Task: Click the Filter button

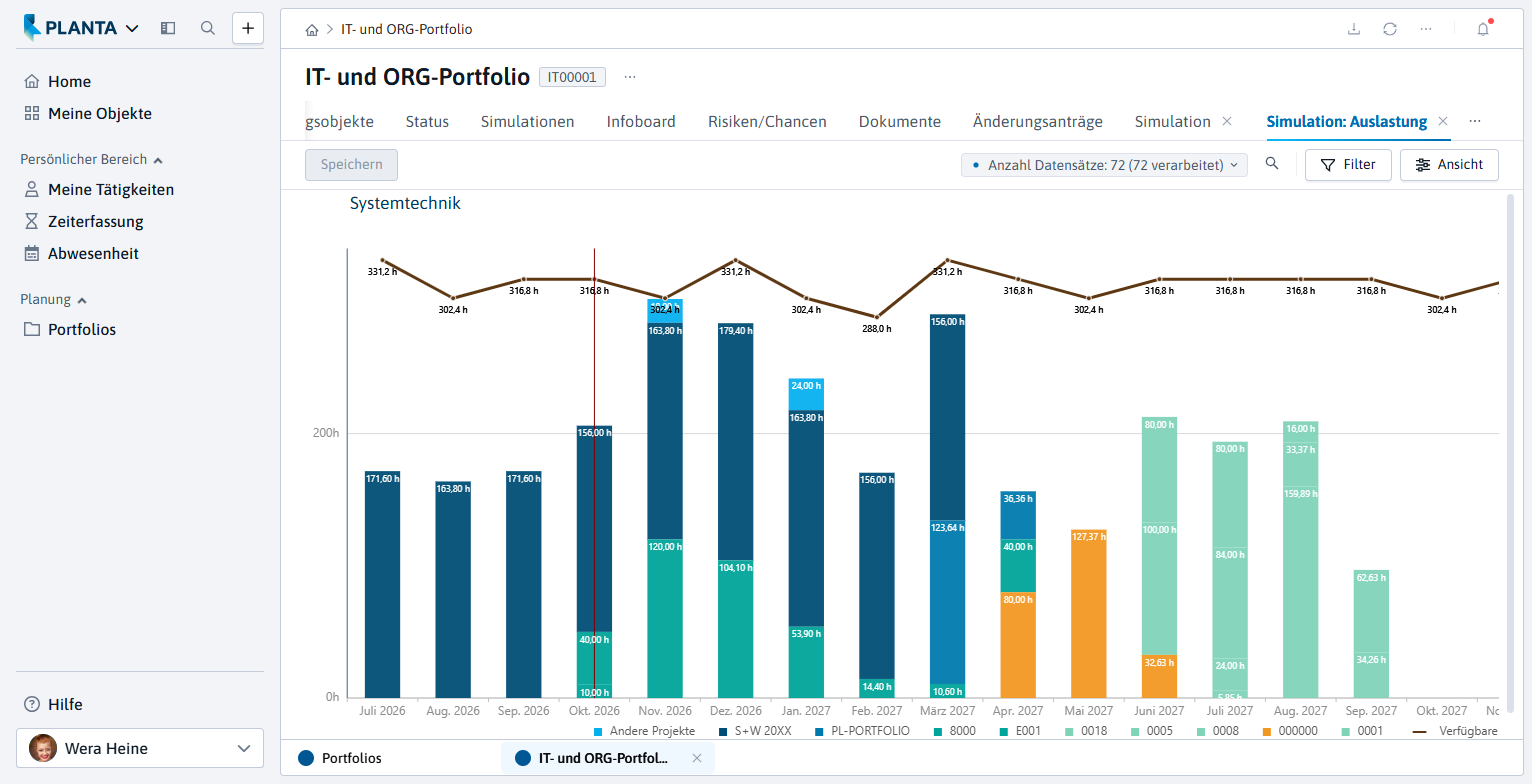Action: click(1348, 165)
